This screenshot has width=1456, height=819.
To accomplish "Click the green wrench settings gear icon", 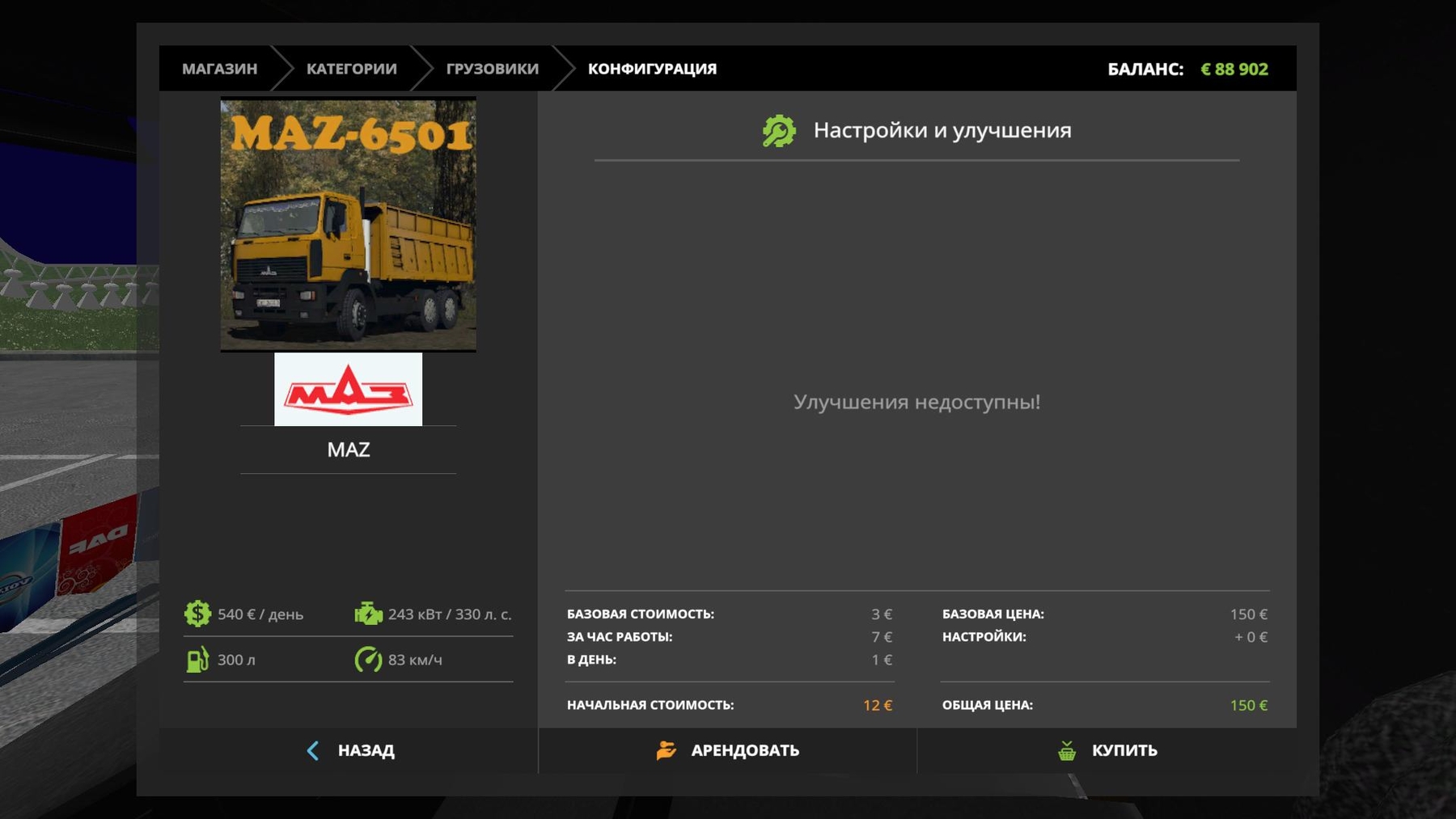I will pyautogui.click(x=779, y=131).
